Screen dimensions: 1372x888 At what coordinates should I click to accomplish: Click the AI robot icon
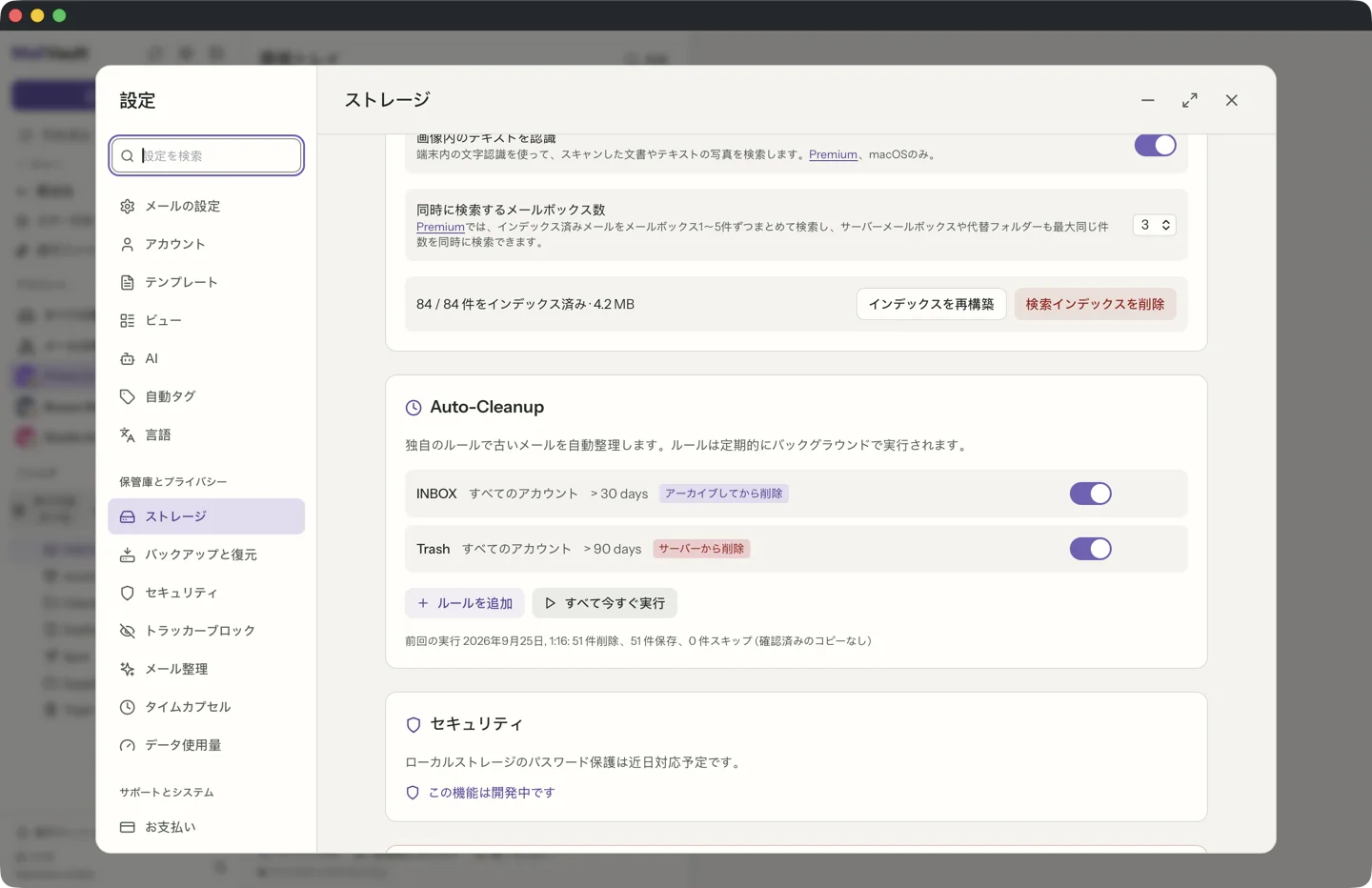tap(128, 358)
